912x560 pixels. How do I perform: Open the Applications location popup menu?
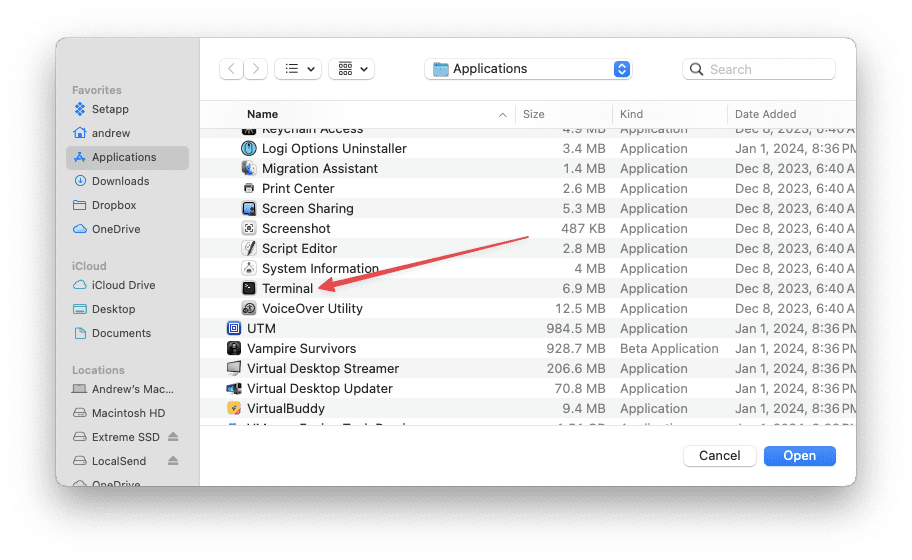(x=528, y=69)
